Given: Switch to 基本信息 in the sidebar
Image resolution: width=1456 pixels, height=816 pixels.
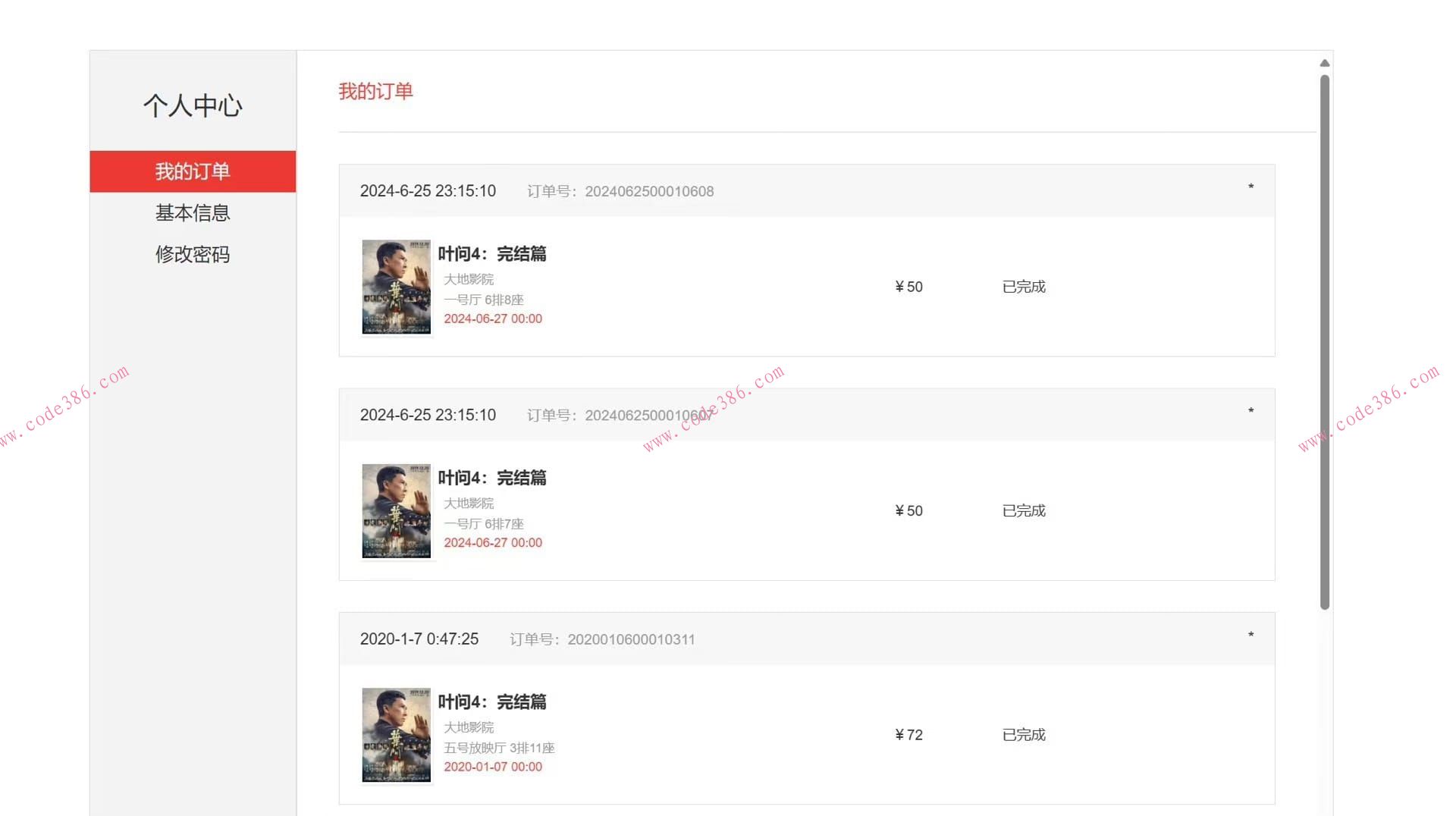Looking at the screenshot, I should (193, 213).
